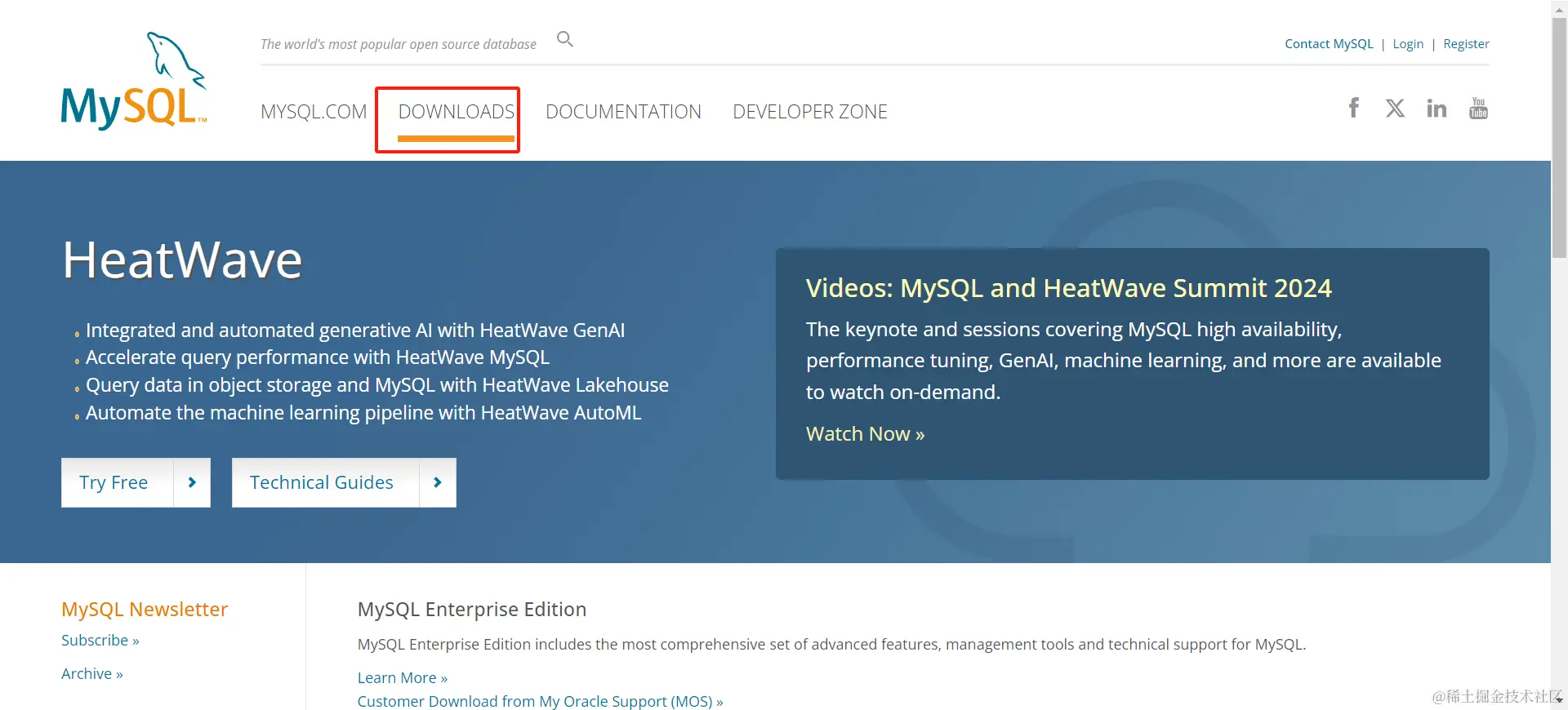Click the arrow beside Technical Guides
Viewport: 1568px width, 710px height.
(x=438, y=482)
